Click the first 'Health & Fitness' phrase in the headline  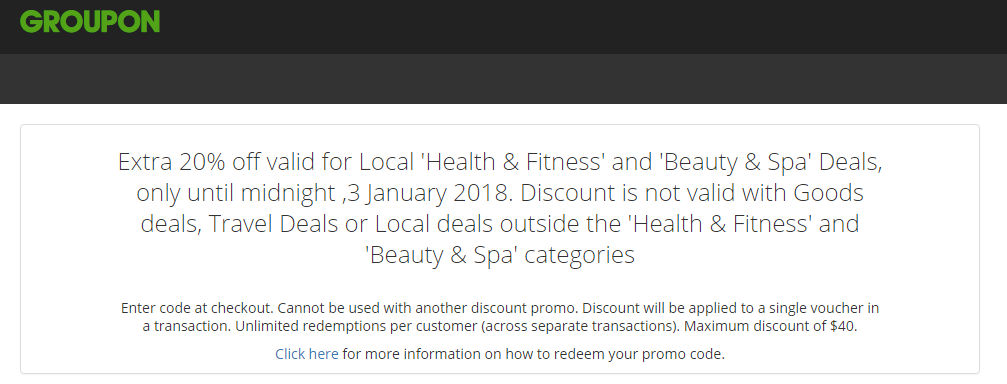(x=509, y=162)
